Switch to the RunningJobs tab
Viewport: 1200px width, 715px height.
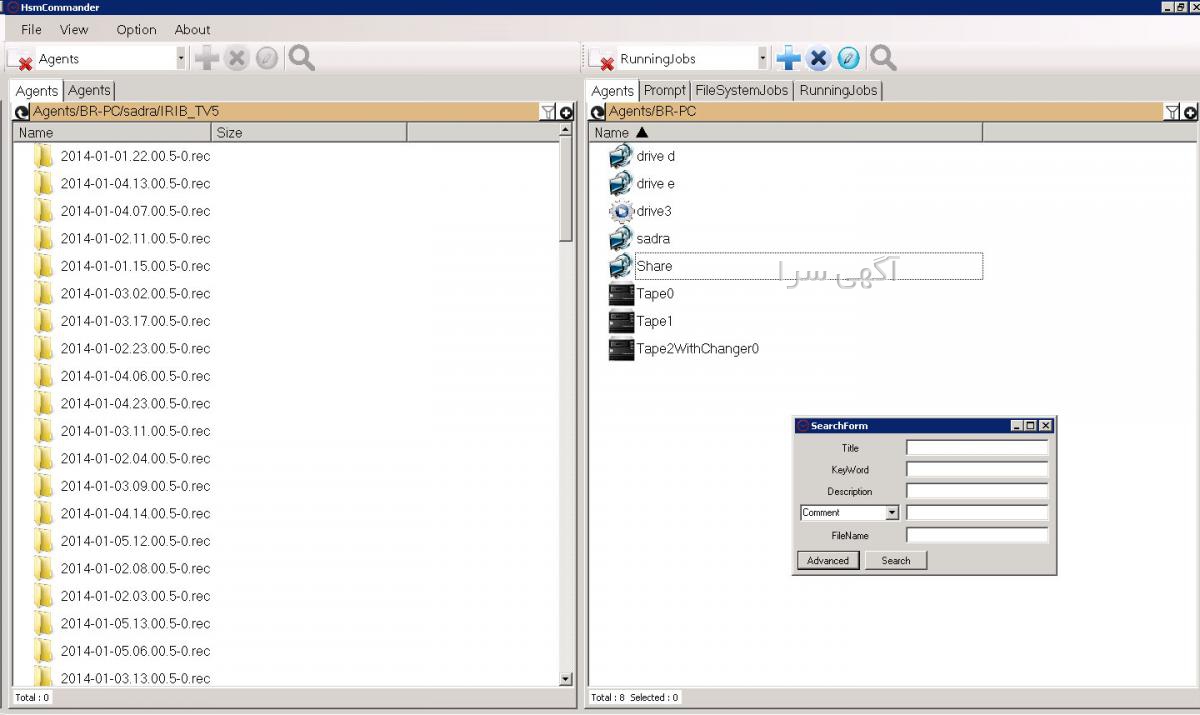pos(838,90)
